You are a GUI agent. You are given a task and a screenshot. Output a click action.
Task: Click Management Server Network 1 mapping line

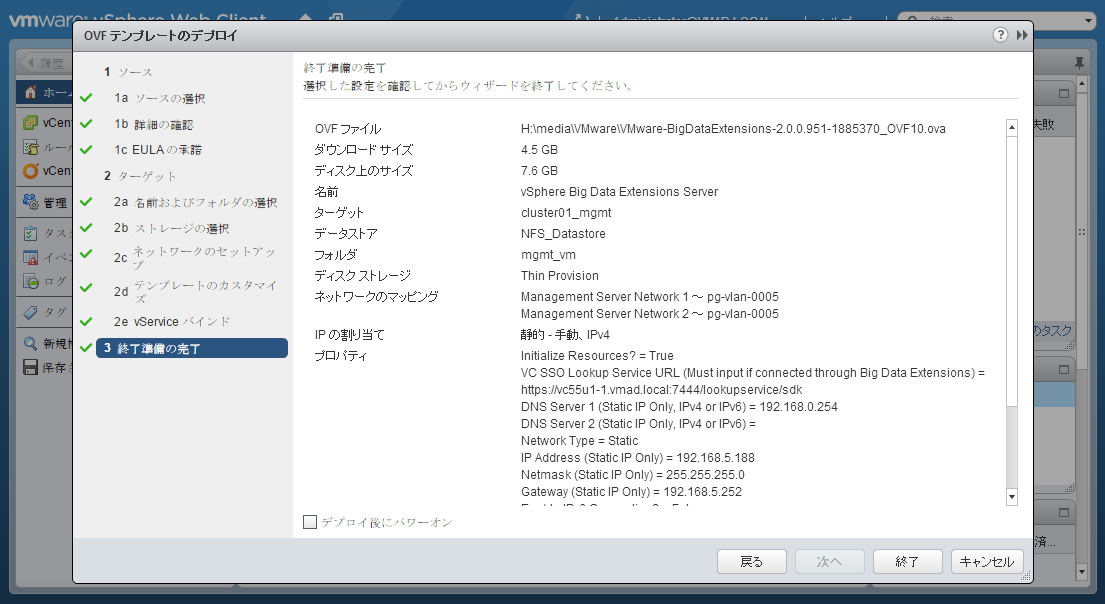(650, 297)
